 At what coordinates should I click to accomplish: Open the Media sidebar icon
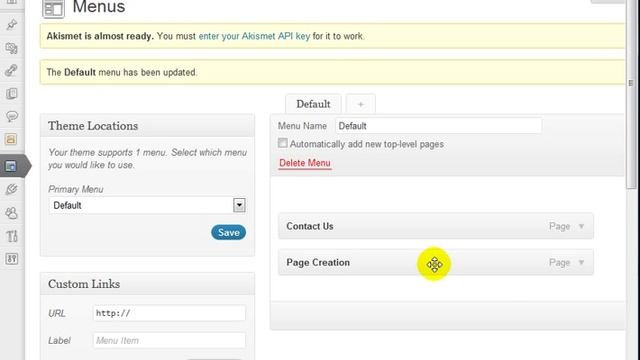click(11, 48)
